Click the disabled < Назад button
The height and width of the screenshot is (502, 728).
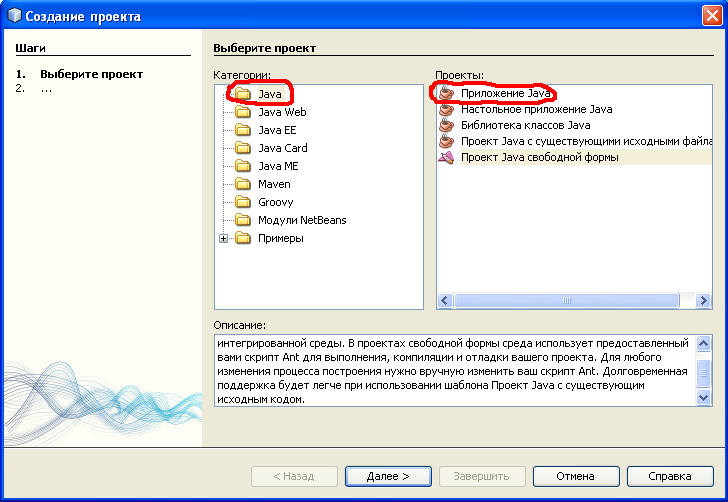point(294,476)
